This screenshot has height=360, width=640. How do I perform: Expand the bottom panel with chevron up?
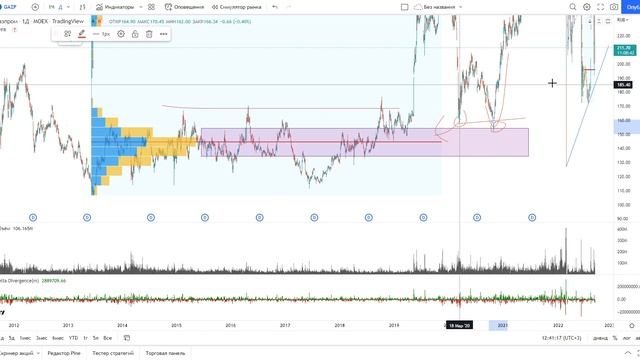pos(628,353)
